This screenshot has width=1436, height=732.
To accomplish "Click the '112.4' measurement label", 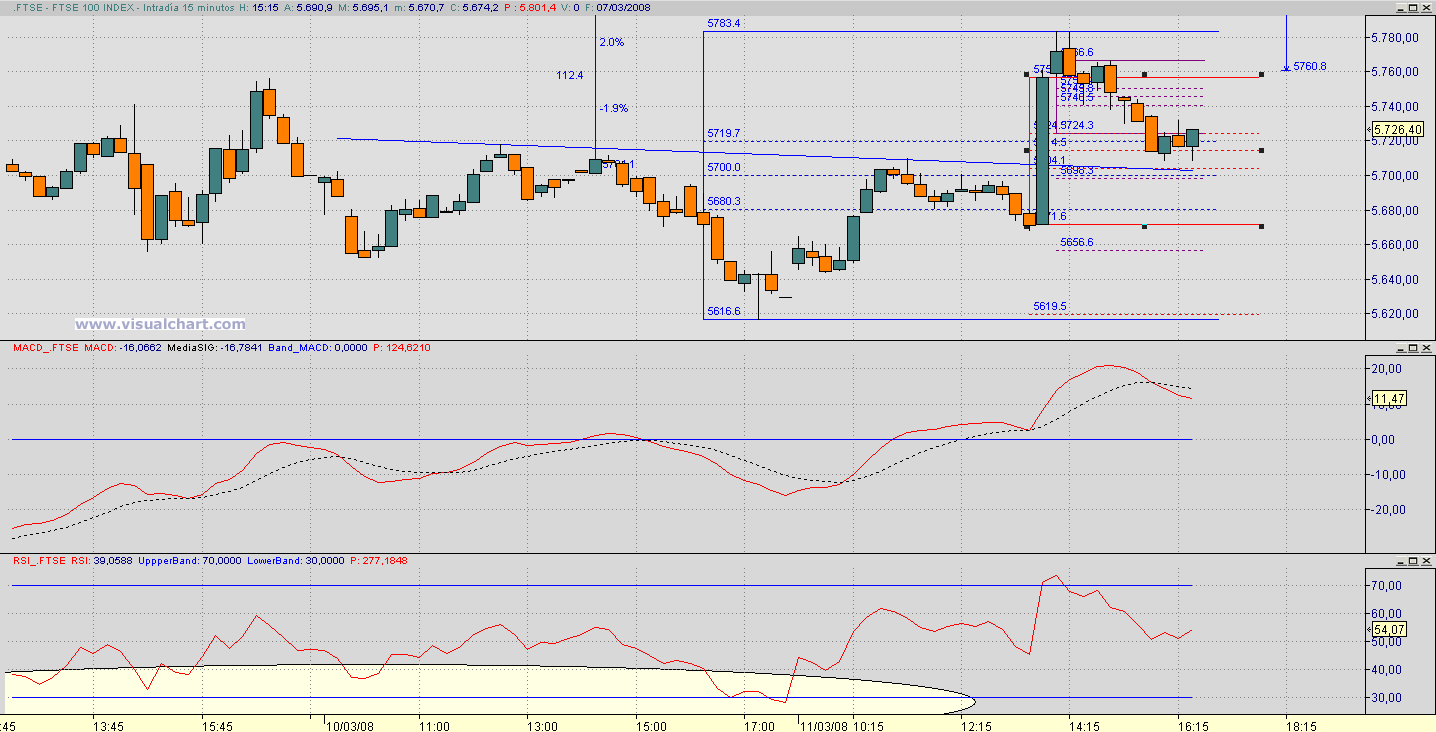I will pos(570,75).
